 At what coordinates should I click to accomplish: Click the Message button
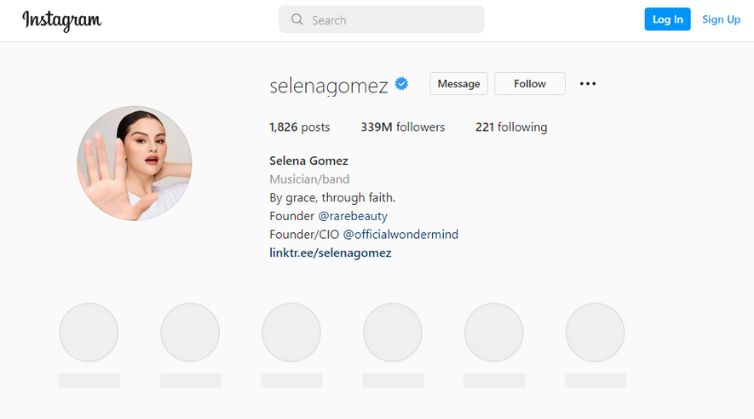coord(459,84)
